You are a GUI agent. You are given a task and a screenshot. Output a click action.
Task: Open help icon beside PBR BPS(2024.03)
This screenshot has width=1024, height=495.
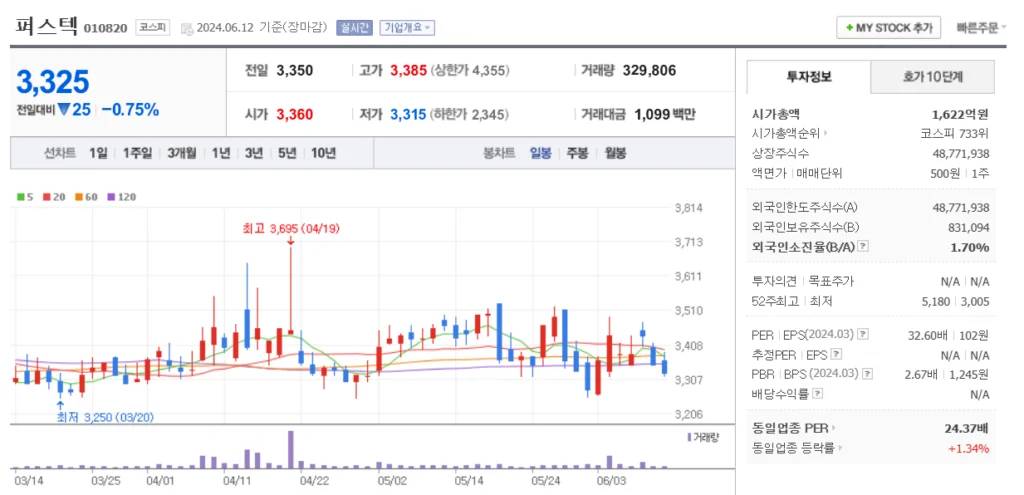point(867,374)
